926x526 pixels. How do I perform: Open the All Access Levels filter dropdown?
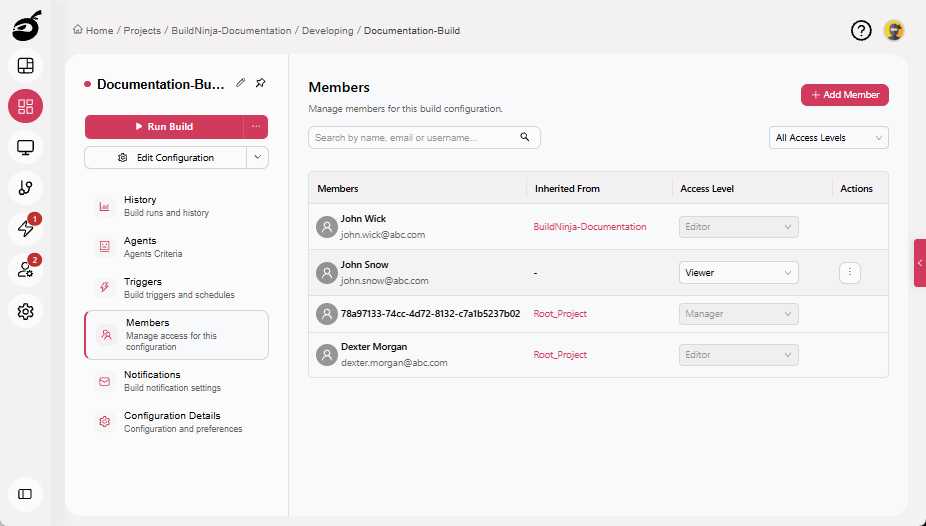coord(829,138)
